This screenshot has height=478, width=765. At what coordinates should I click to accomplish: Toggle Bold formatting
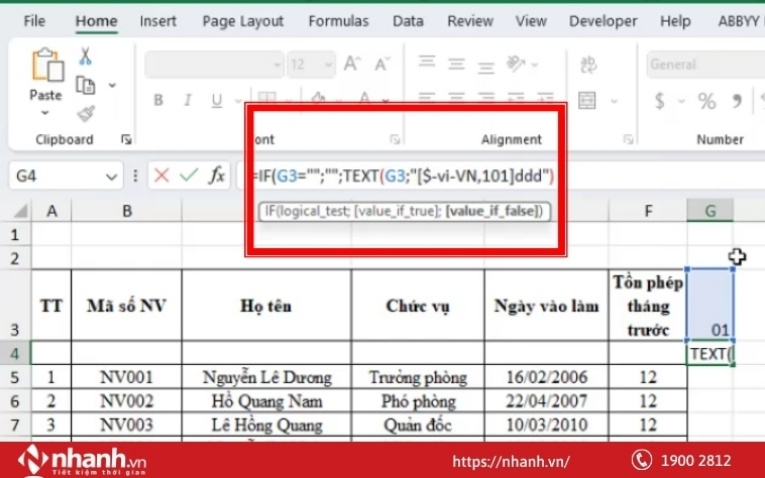[x=158, y=100]
